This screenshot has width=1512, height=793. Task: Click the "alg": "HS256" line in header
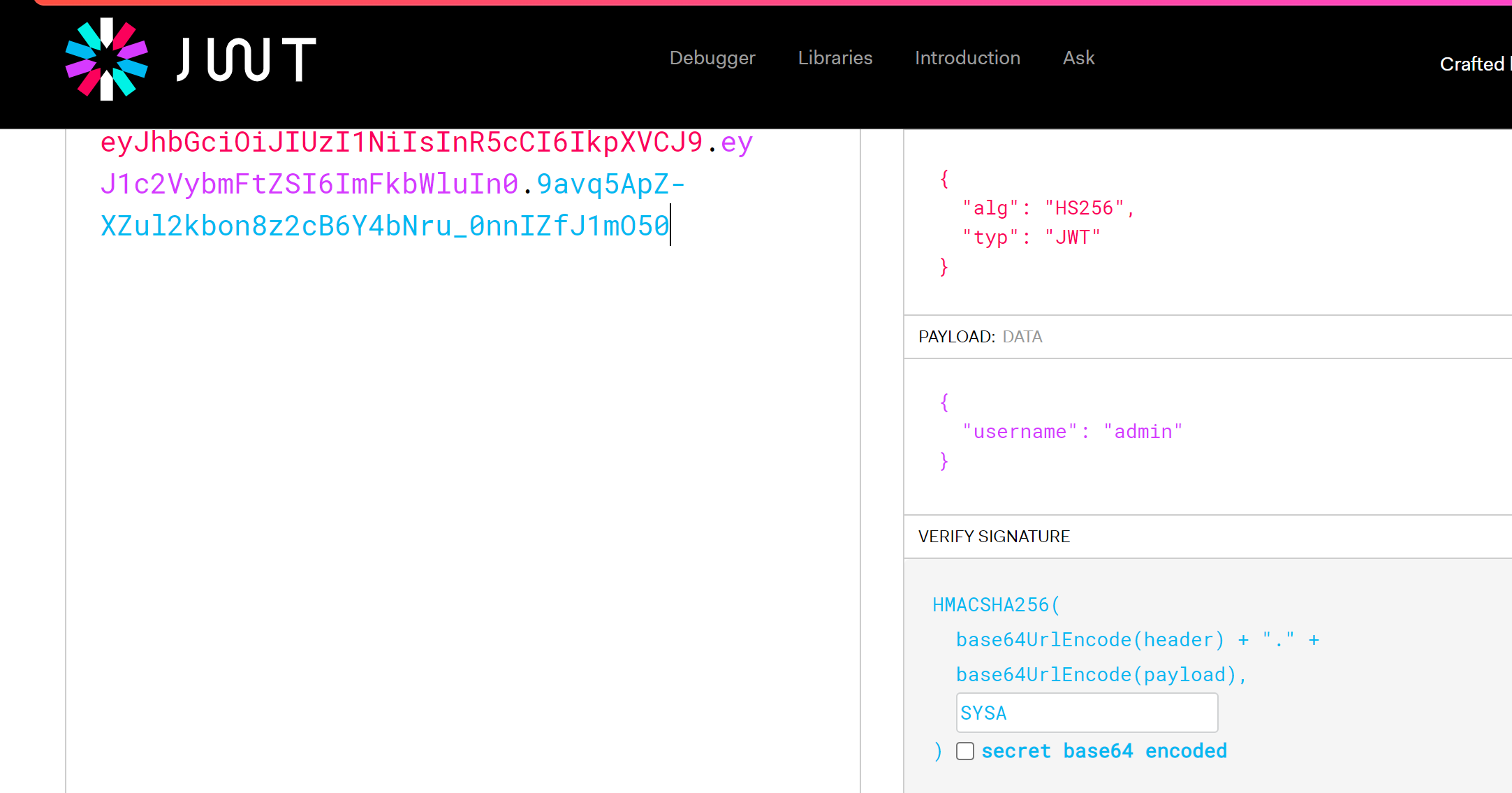point(1048,208)
